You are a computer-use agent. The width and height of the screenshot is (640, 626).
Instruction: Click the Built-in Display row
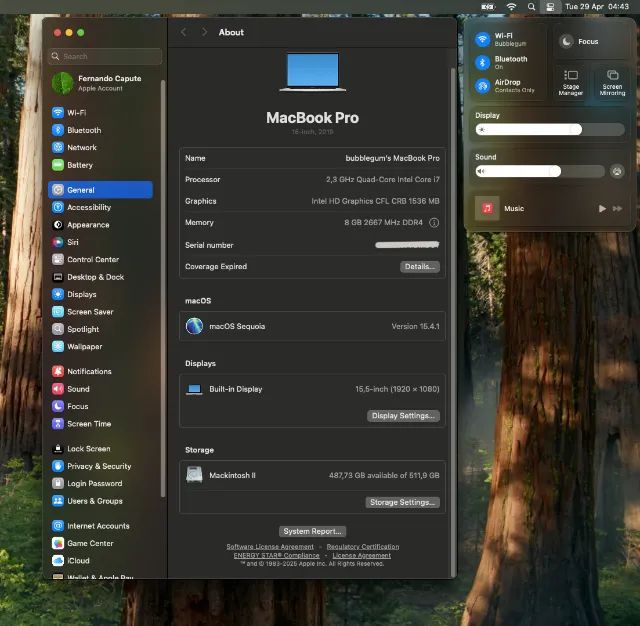pos(312,389)
